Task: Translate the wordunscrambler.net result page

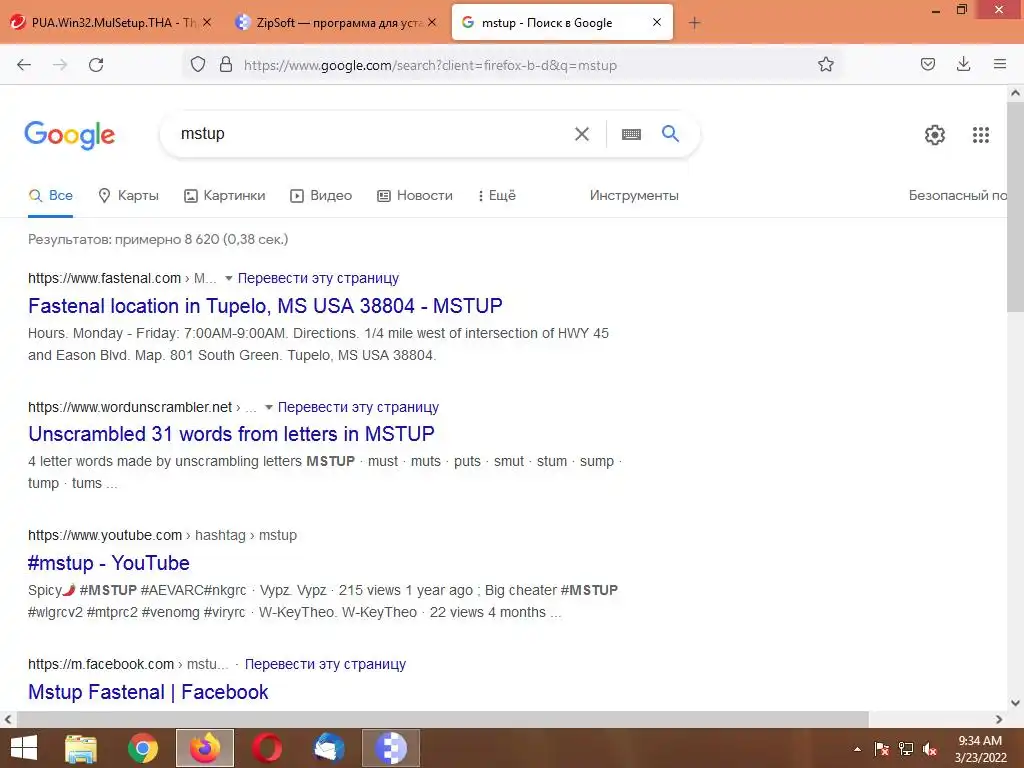Action: (358, 408)
